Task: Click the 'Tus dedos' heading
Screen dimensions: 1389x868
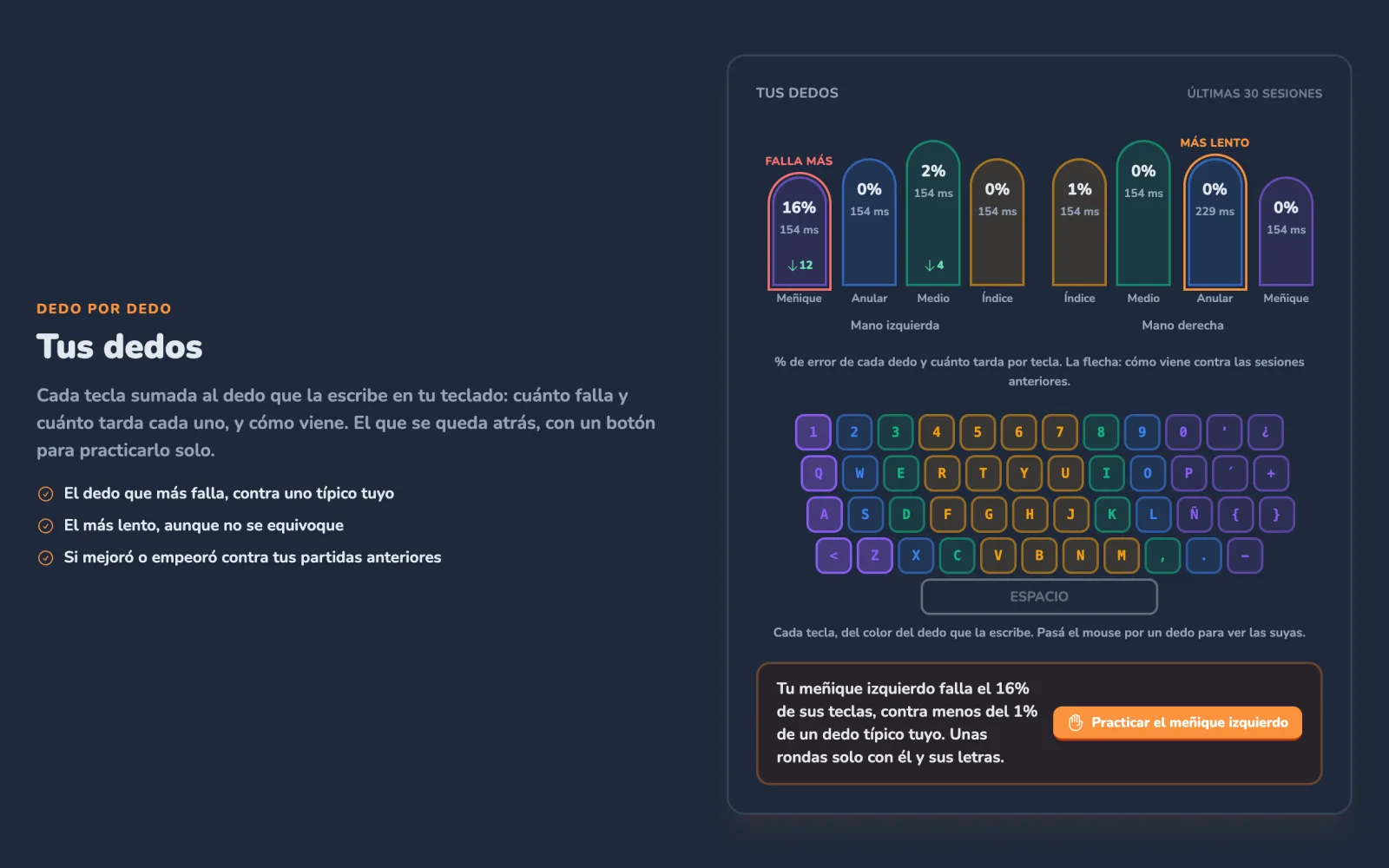Action: (x=119, y=347)
